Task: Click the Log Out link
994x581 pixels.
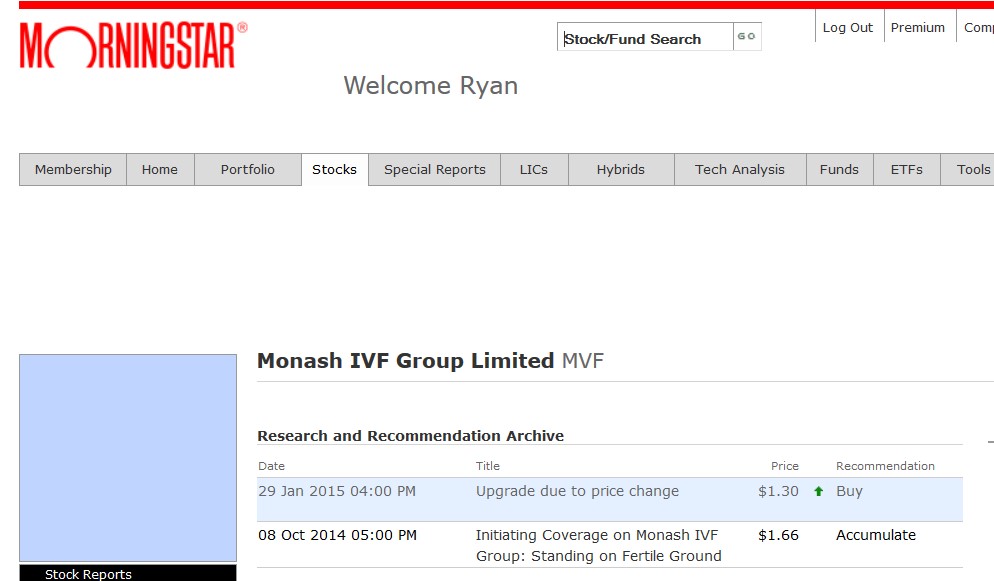Action: [848, 28]
